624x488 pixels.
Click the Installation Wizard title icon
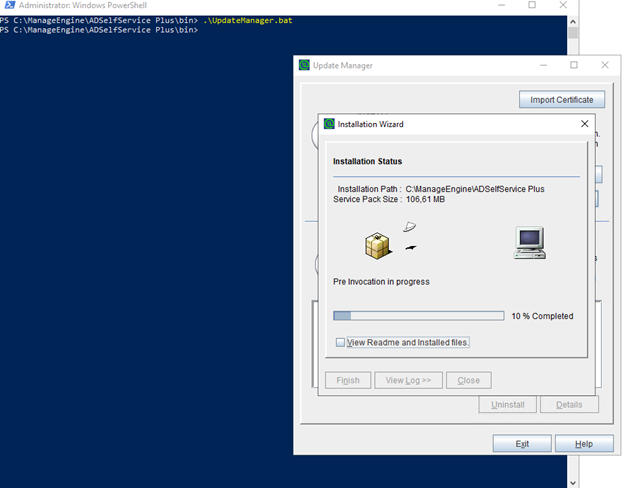329,124
